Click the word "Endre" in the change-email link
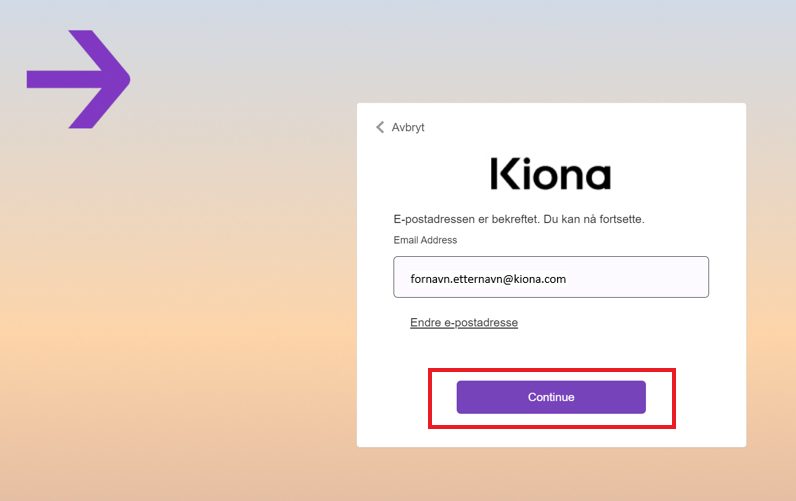Viewport: 796px width, 501px height. pos(425,322)
